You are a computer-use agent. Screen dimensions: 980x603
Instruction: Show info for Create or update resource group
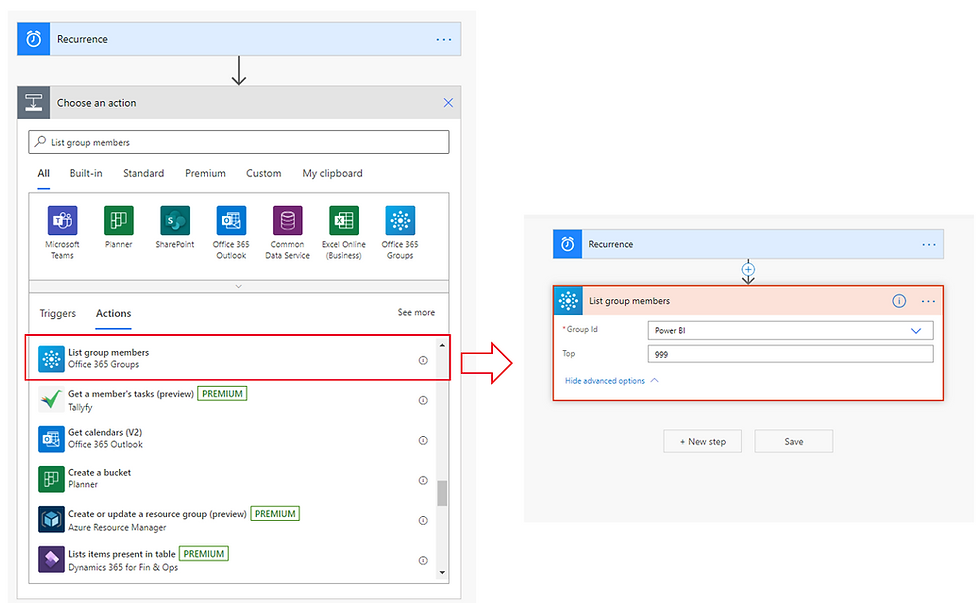[423, 521]
